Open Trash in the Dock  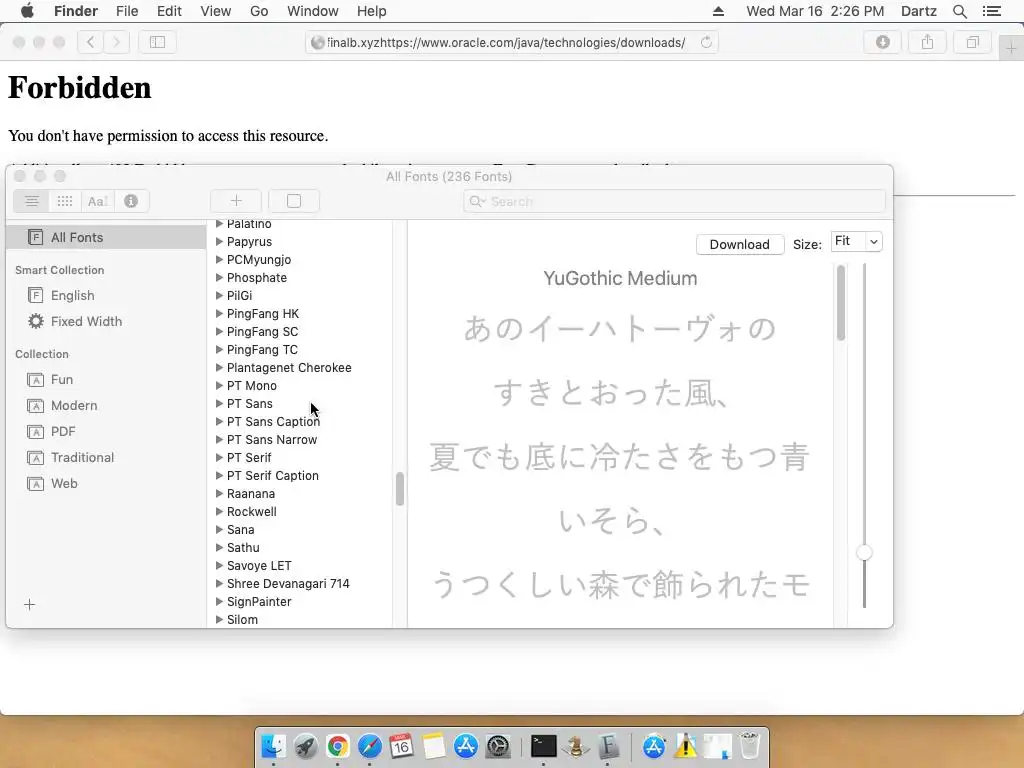750,746
